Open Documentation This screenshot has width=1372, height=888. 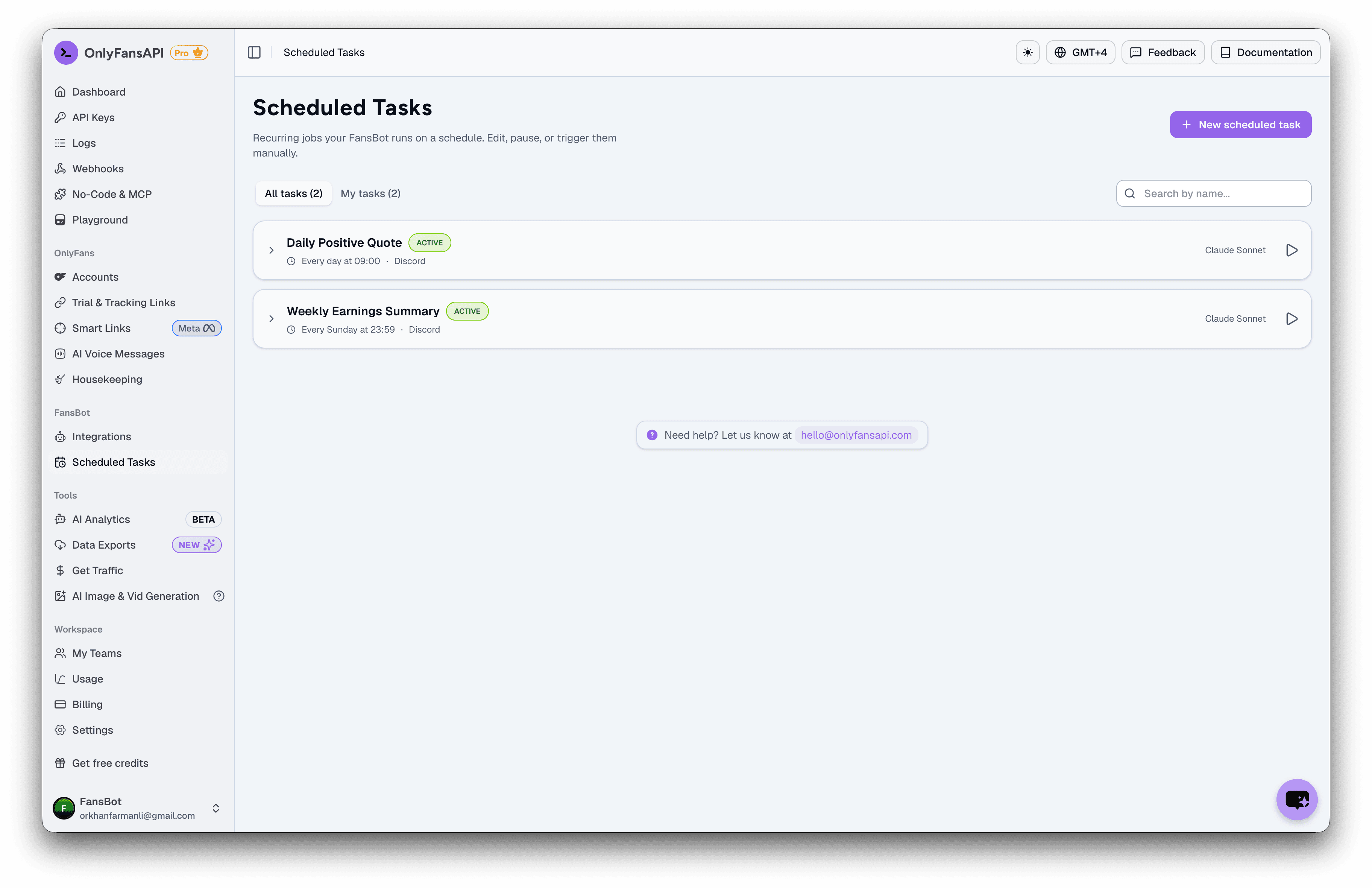[1266, 52]
